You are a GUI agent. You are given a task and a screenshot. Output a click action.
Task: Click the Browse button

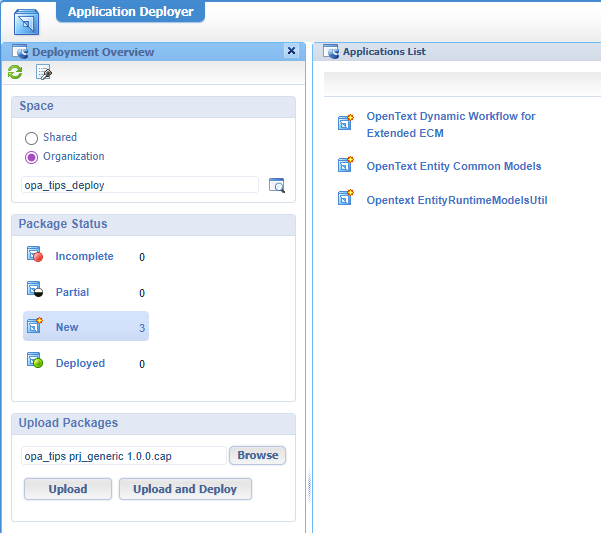257,455
